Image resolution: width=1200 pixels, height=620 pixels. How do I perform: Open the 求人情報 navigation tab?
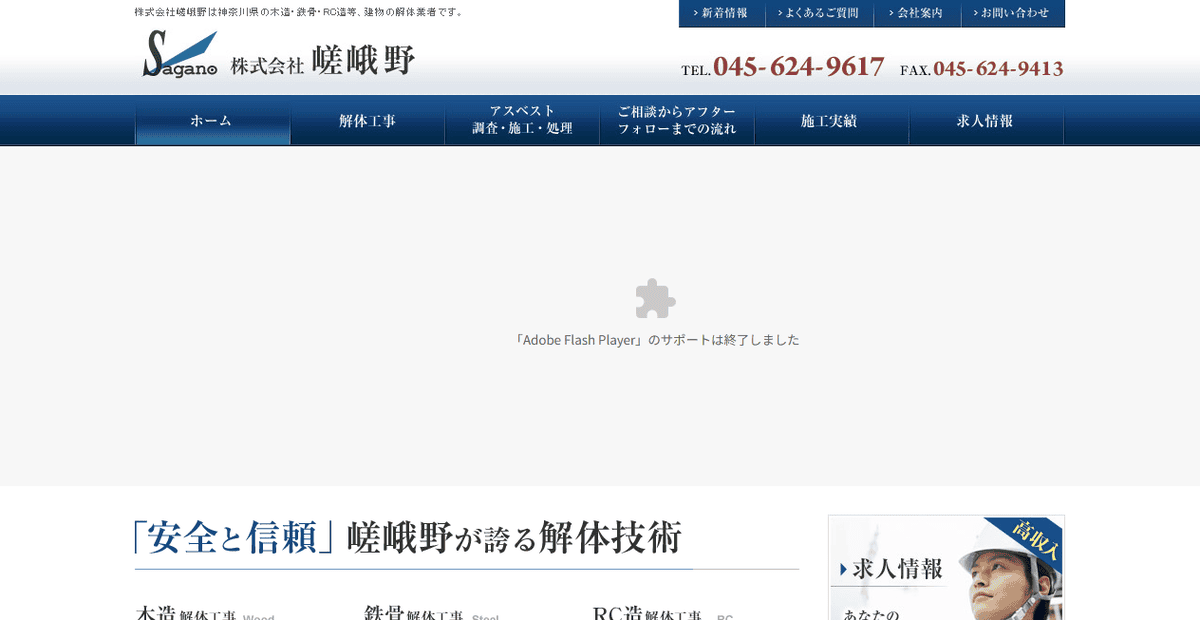[986, 120]
